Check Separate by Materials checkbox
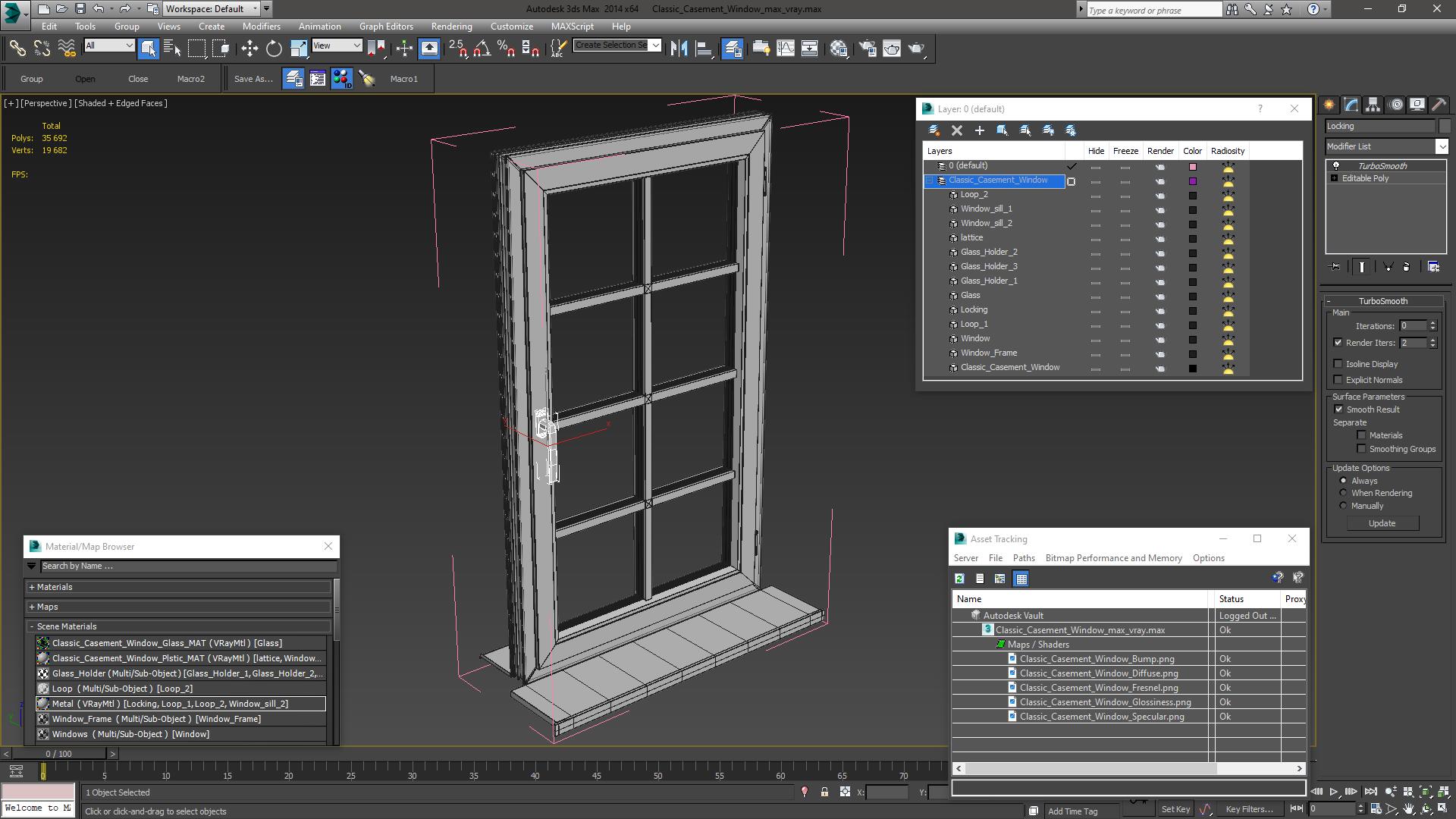This screenshot has height=819, width=1456. (x=1362, y=435)
